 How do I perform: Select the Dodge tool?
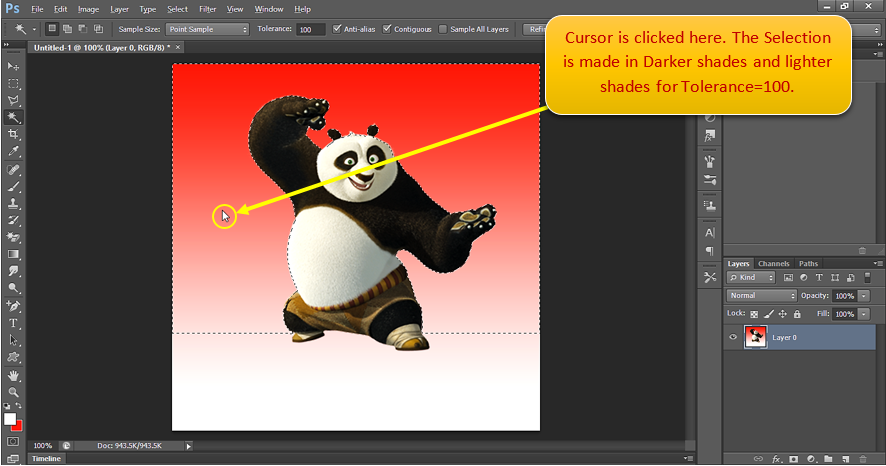pyautogui.click(x=13, y=288)
